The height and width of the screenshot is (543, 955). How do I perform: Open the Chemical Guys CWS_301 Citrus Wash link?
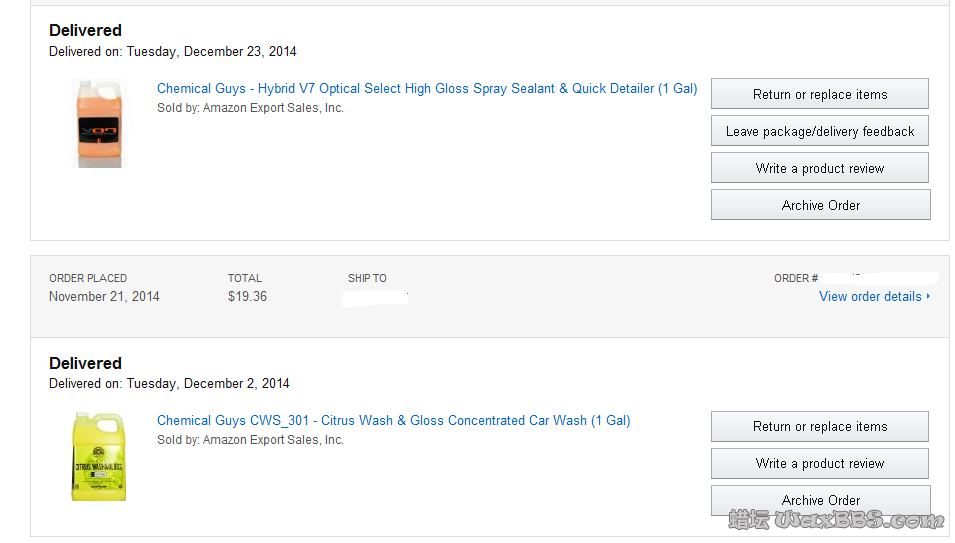coord(393,421)
